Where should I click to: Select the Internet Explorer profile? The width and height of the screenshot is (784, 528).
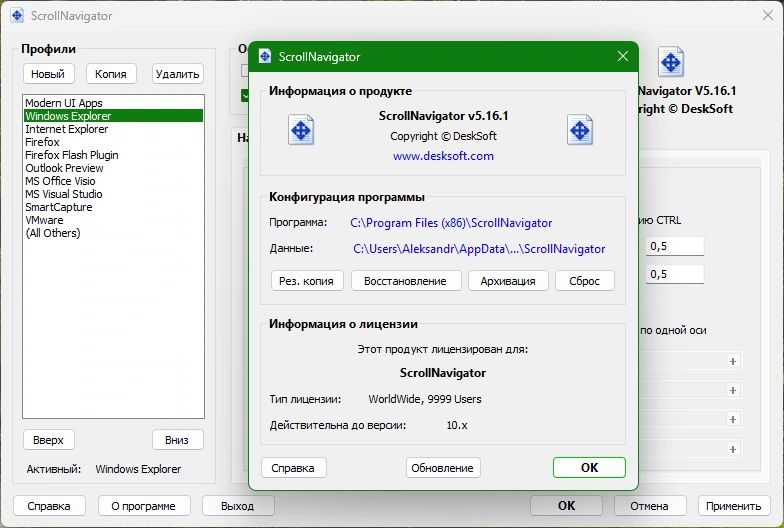(x=114, y=129)
